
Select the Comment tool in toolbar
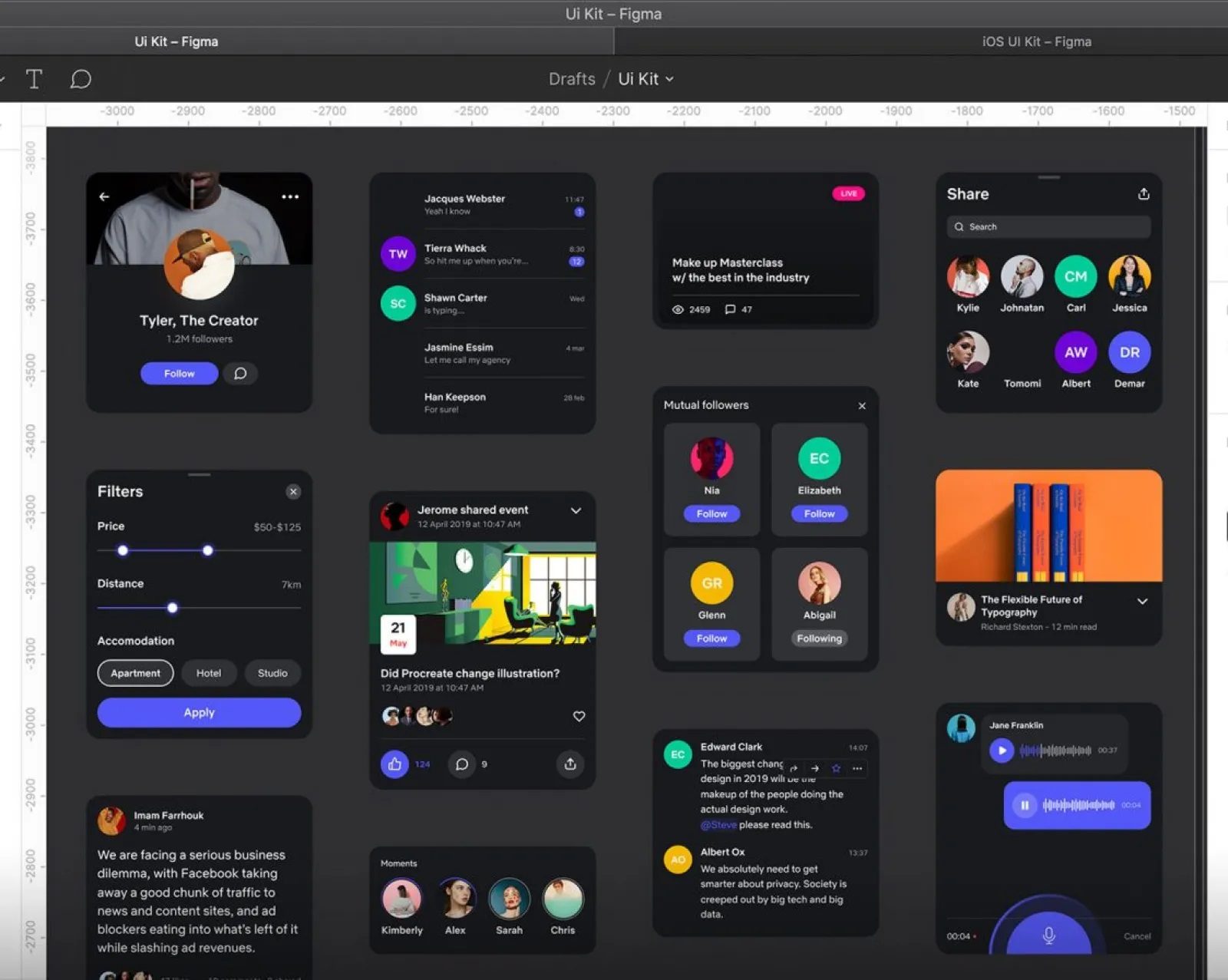coord(81,79)
